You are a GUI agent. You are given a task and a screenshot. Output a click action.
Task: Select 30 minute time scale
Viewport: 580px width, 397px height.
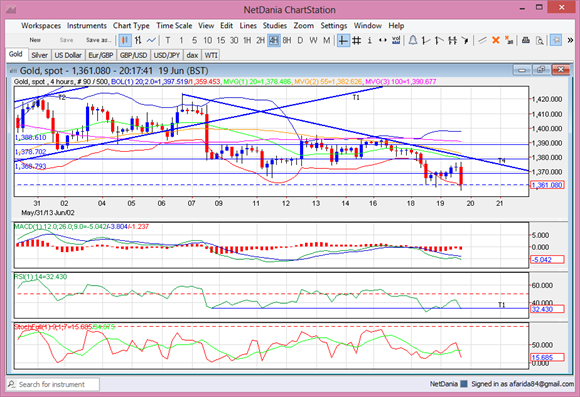pos(234,40)
